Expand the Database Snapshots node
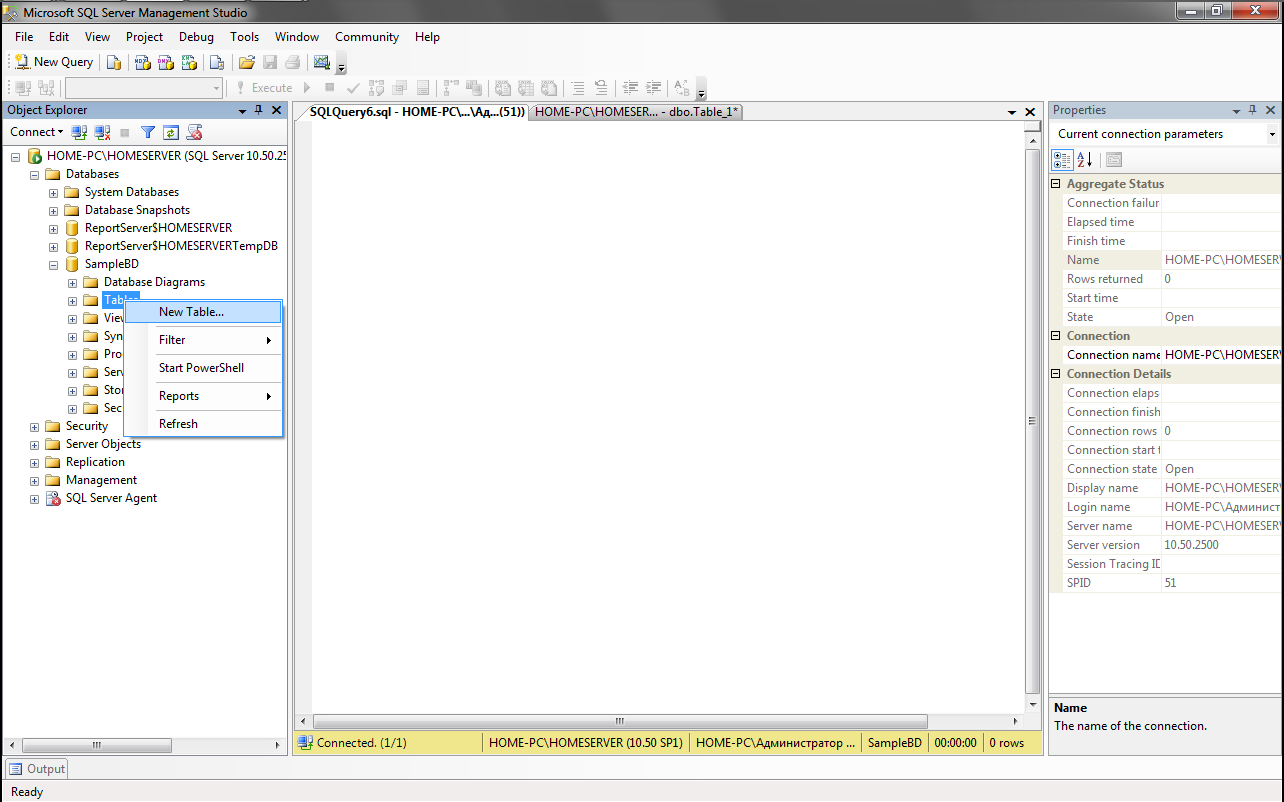Screen dimensions: 1284x802 point(53,210)
